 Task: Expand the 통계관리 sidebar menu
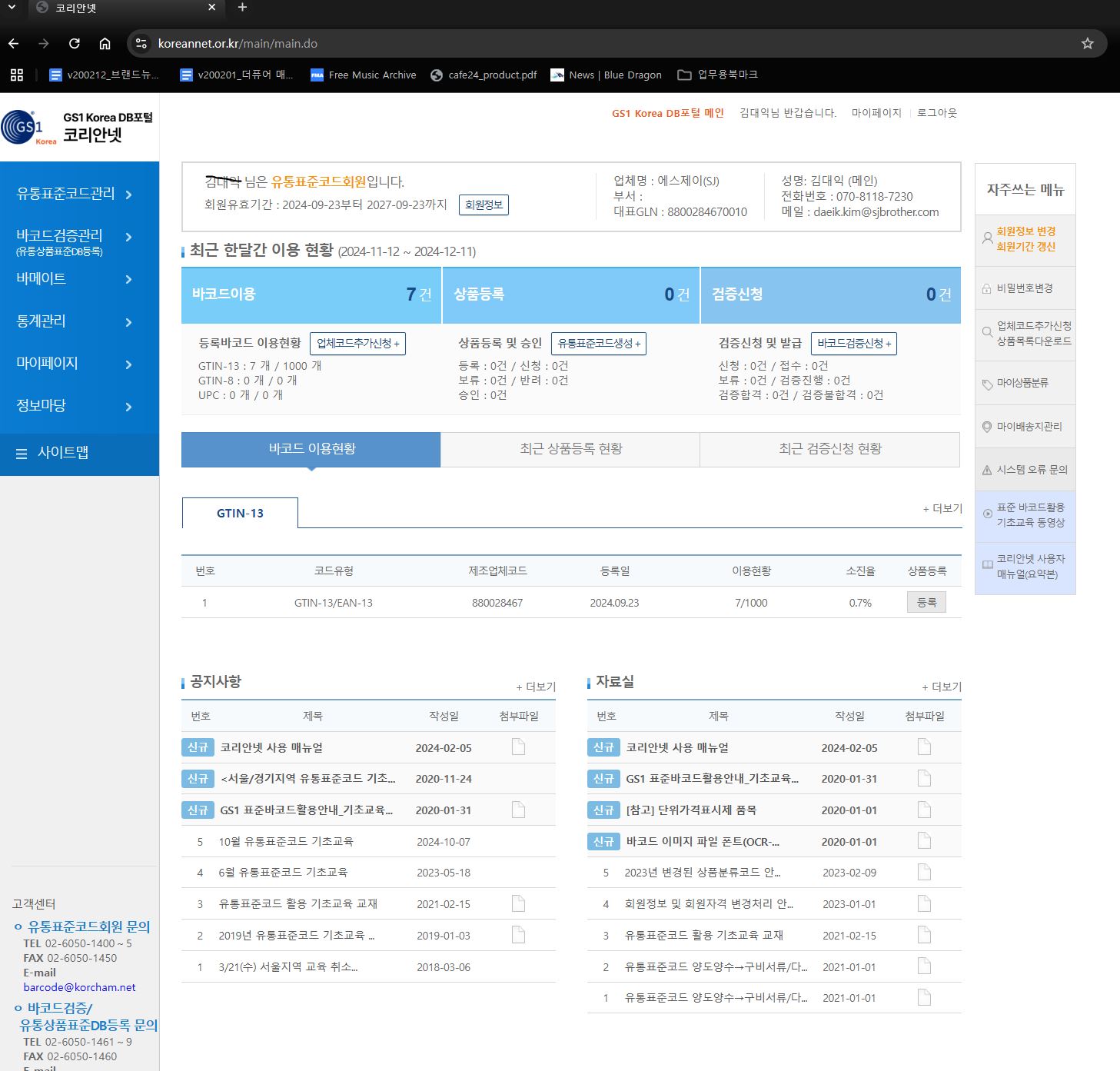(75, 321)
